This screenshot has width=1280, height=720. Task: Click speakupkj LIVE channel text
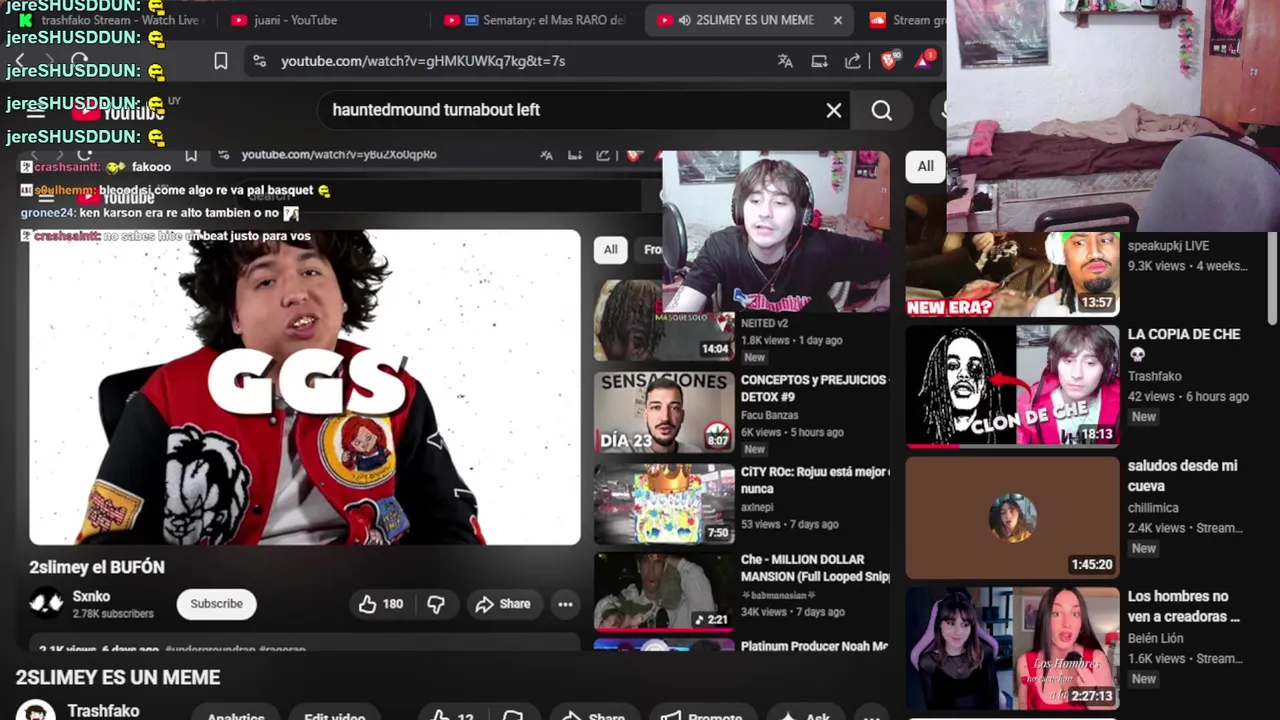[x=1169, y=246]
